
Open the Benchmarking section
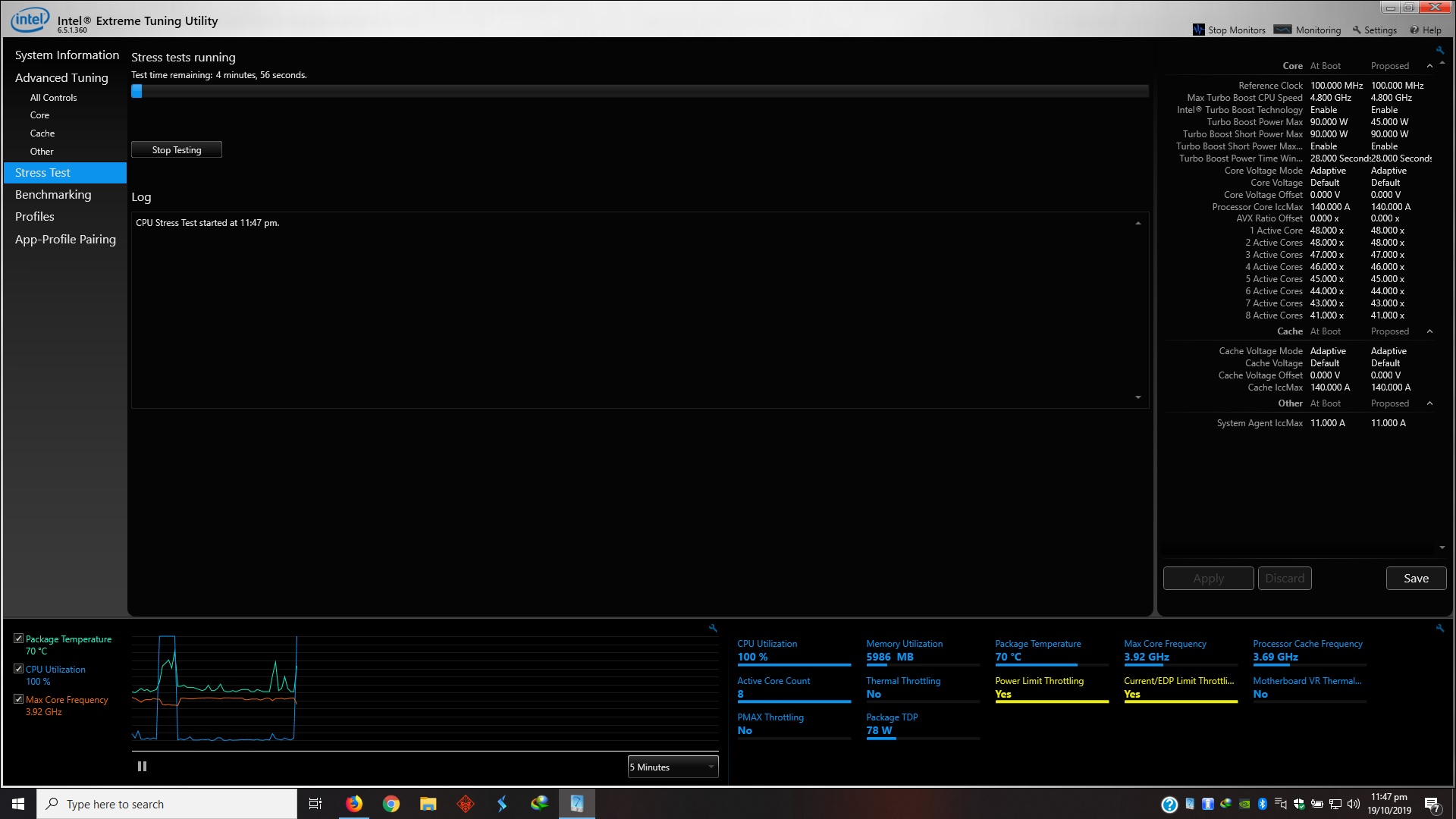(x=53, y=195)
